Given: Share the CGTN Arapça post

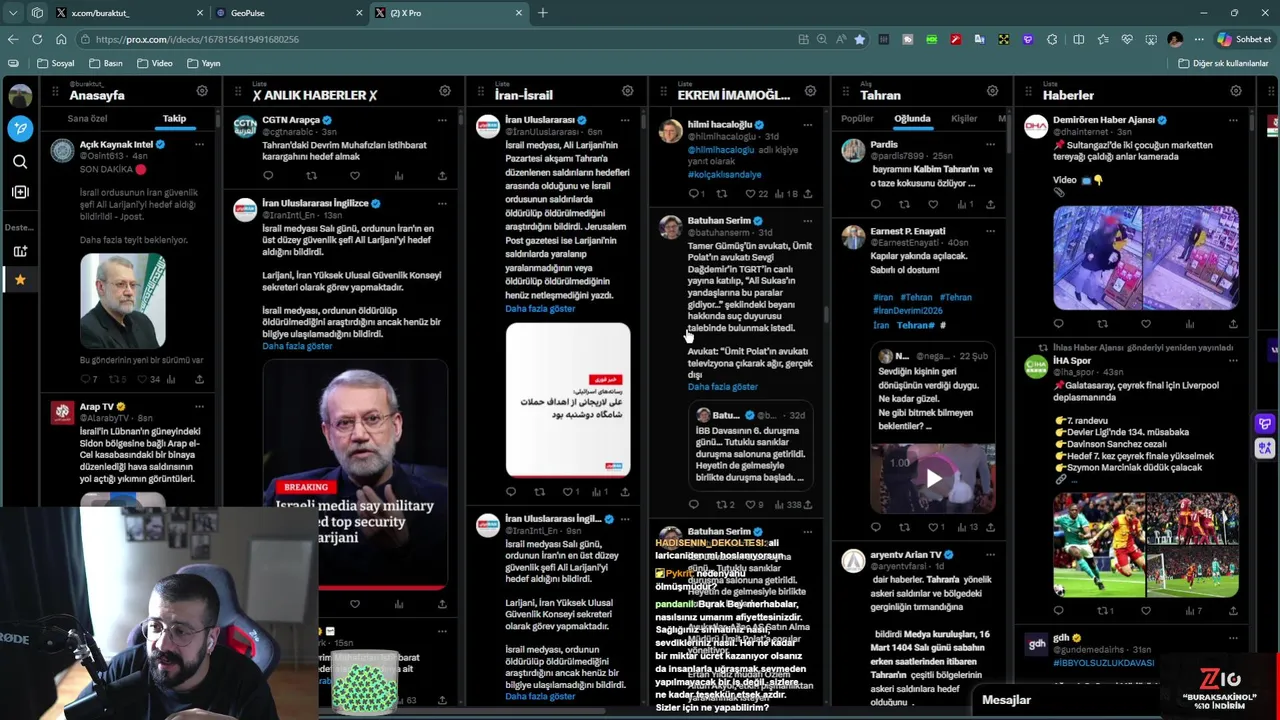Looking at the screenshot, I should click(x=442, y=176).
